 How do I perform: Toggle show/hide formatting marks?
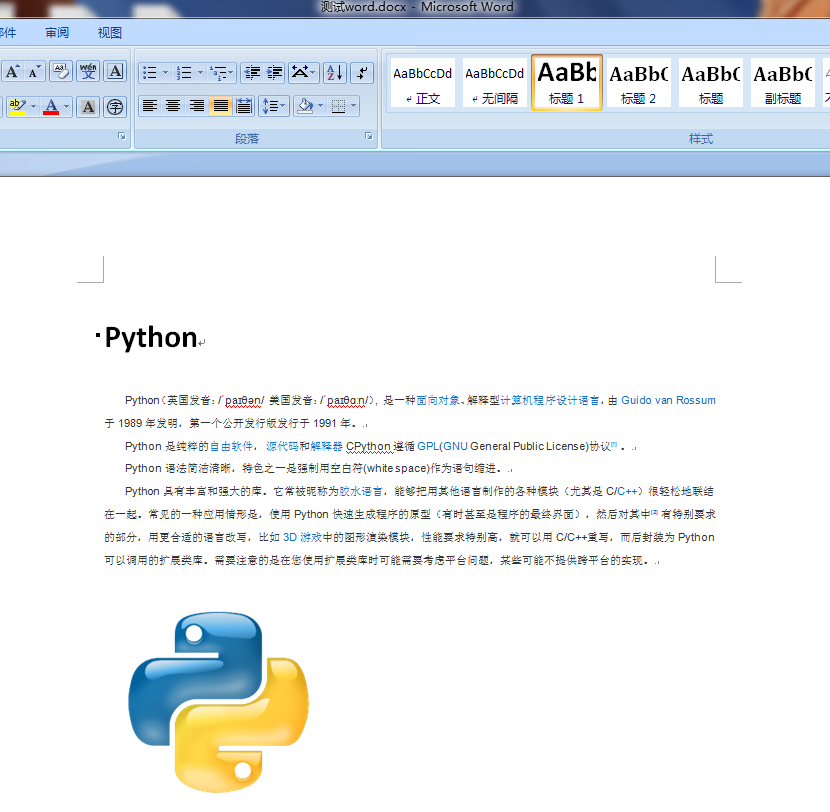[363, 73]
